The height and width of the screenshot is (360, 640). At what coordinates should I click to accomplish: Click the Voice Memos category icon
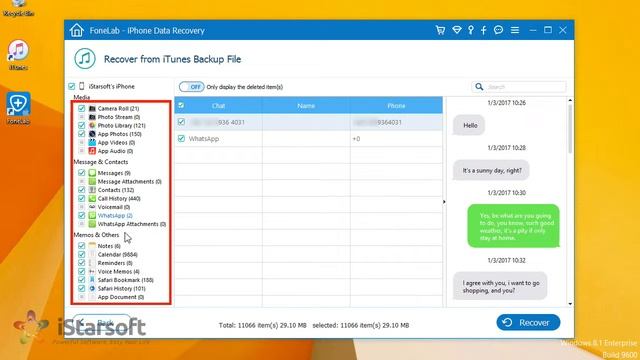pyautogui.click(x=92, y=271)
